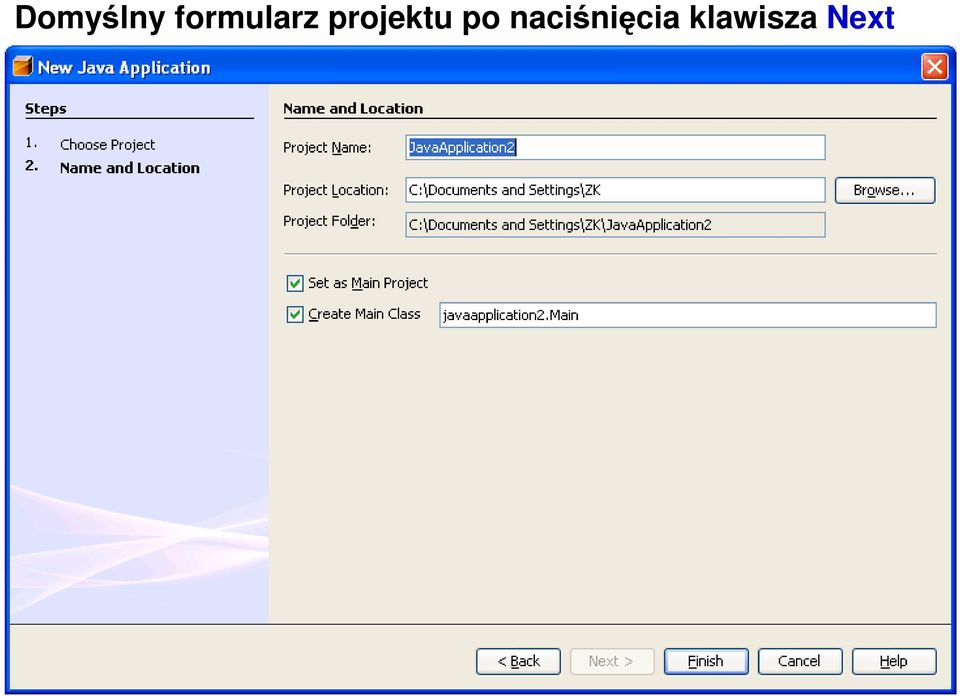Viewport: 960px width, 696px height.
Task: Click the New Java Application window title text
Action: [x=124, y=67]
